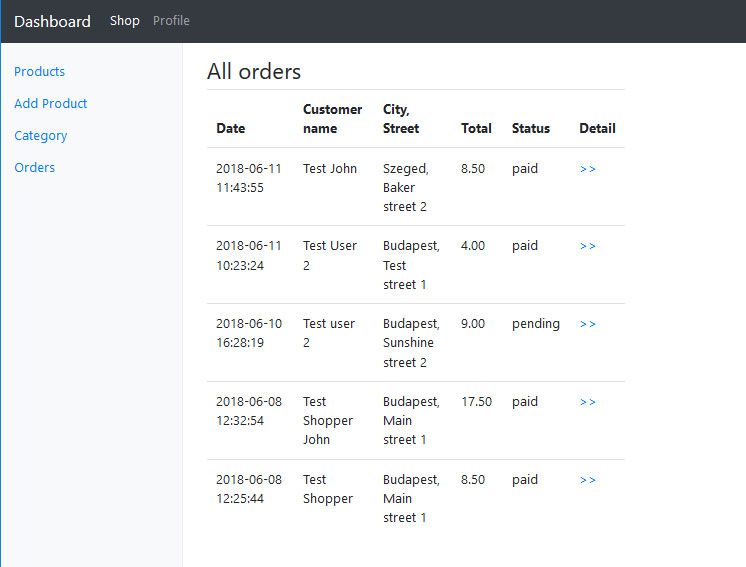Click the 17.50 total cell
This screenshot has height=567, width=746.
[x=476, y=402]
